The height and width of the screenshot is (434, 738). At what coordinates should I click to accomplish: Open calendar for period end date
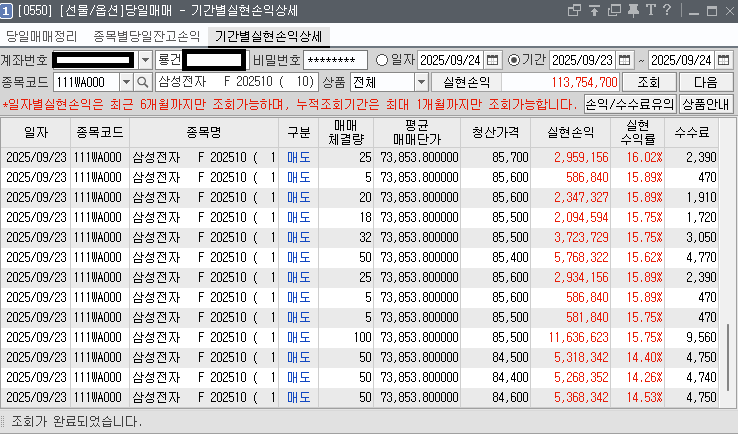coord(728,59)
